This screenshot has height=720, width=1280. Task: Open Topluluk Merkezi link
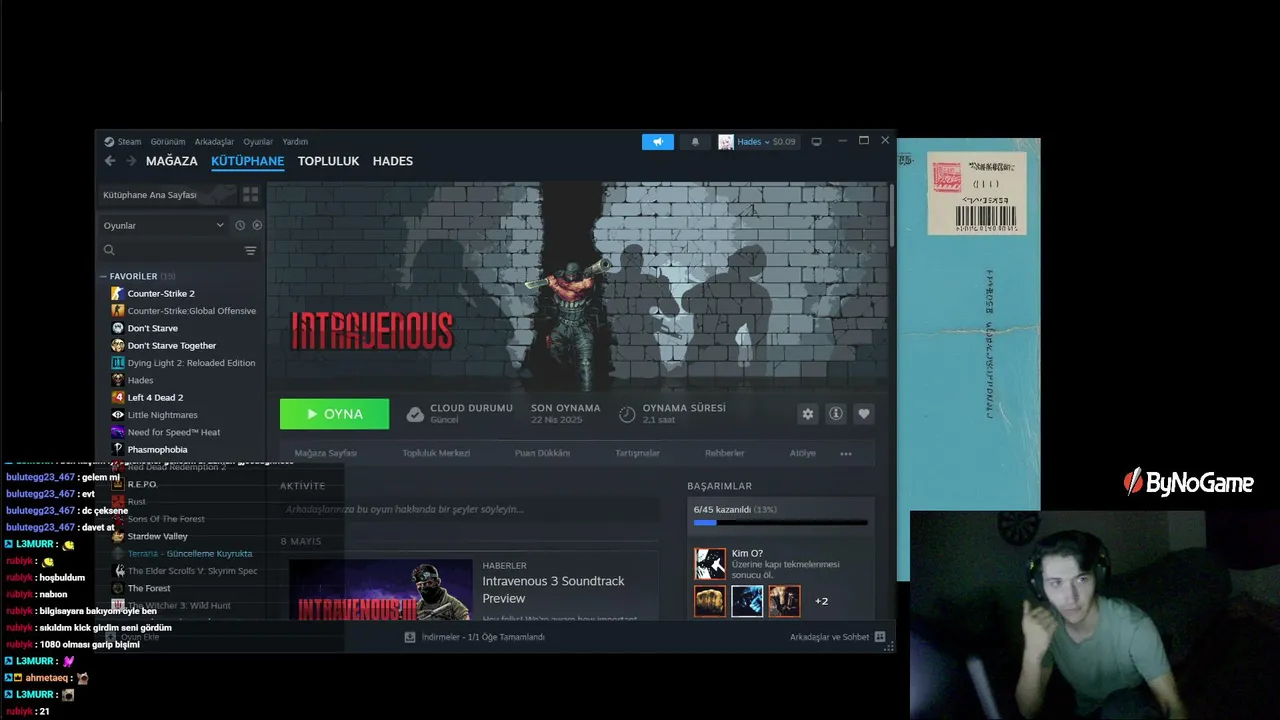click(436, 454)
